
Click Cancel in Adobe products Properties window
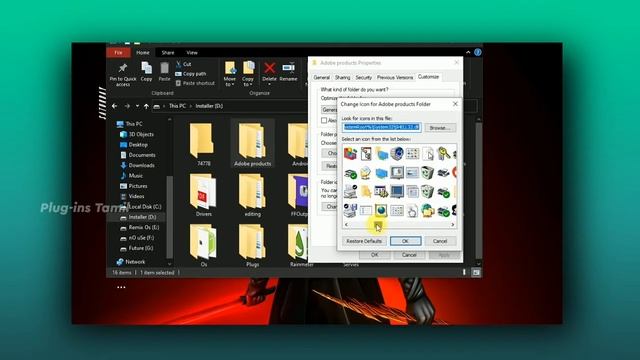[x=409, y=255]
